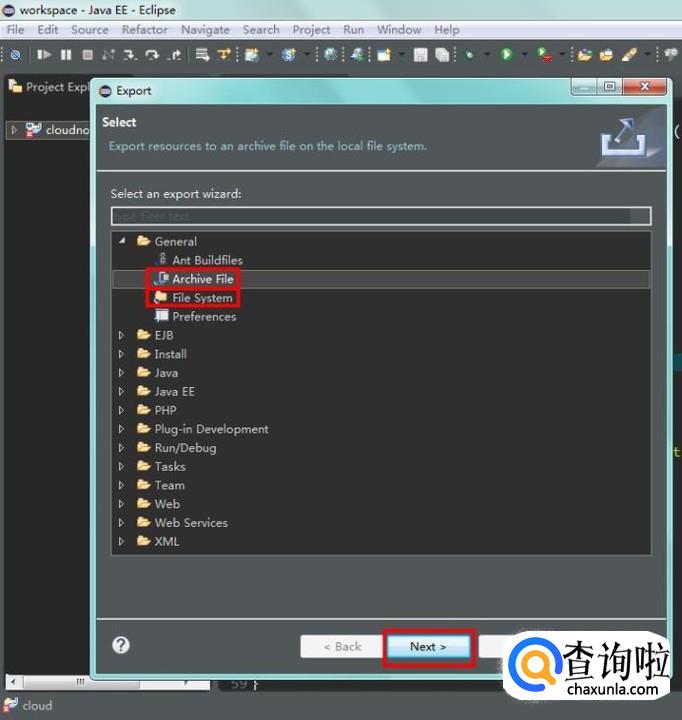The image size is (682, 720).
Task: Click the Step Into toolbar icon
Action: point(130,55)
